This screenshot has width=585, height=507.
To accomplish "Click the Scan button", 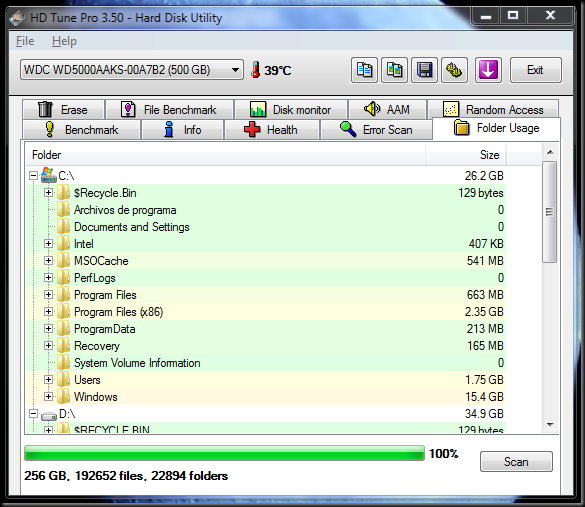I will coord(516,461).
